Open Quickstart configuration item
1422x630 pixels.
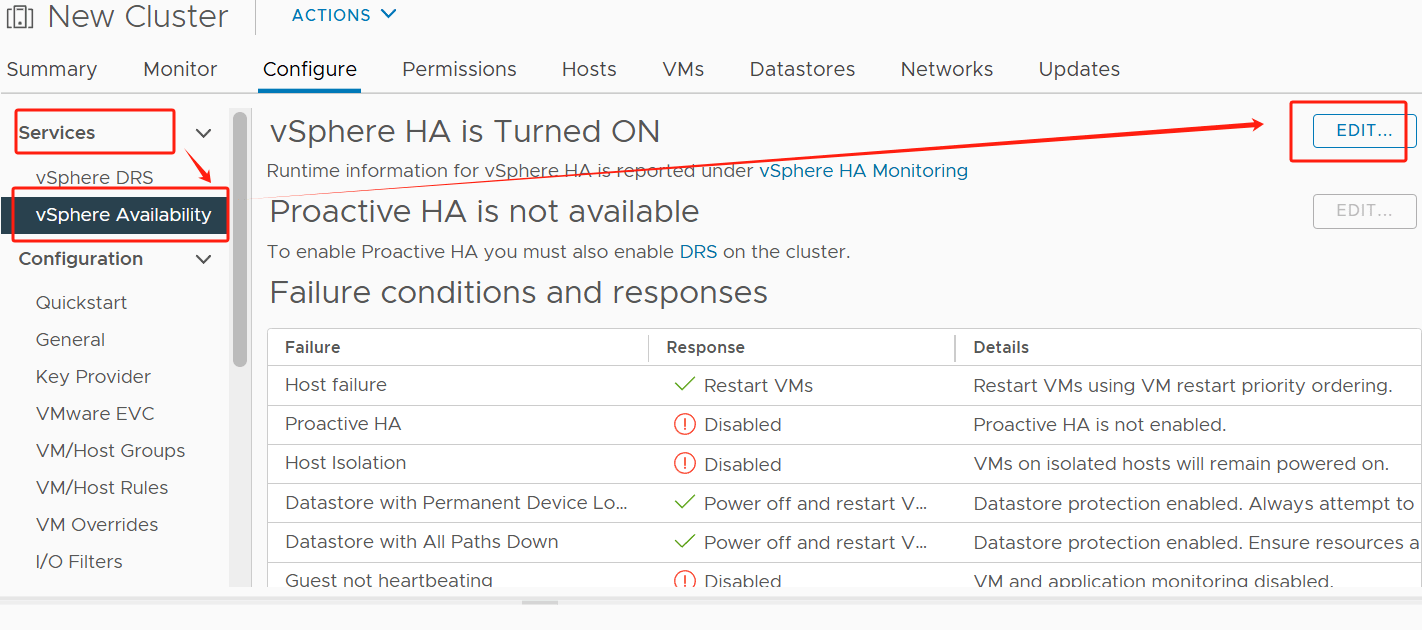tap(81, 302)
